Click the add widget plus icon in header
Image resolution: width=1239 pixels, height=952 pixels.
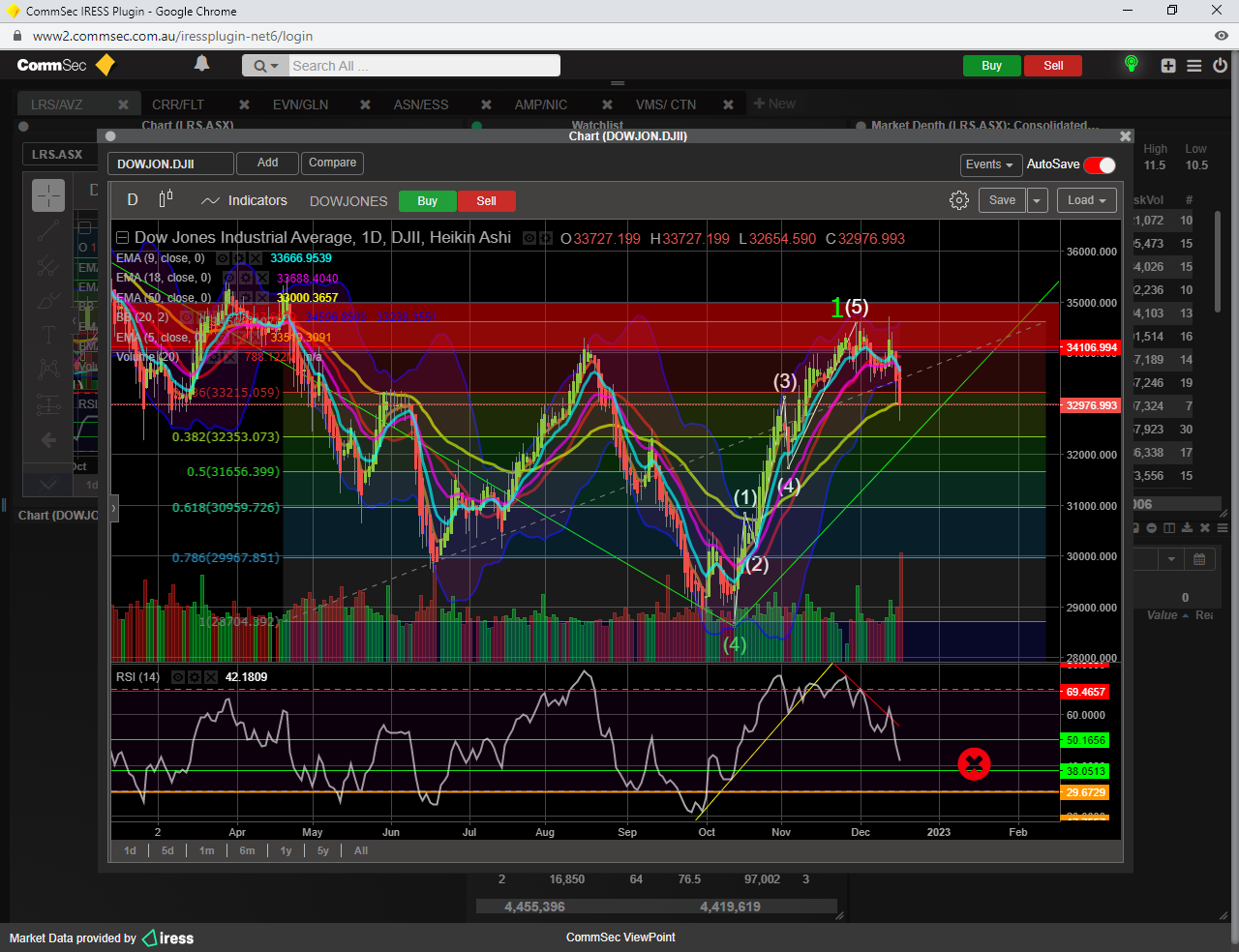(x=1168, y=66)
